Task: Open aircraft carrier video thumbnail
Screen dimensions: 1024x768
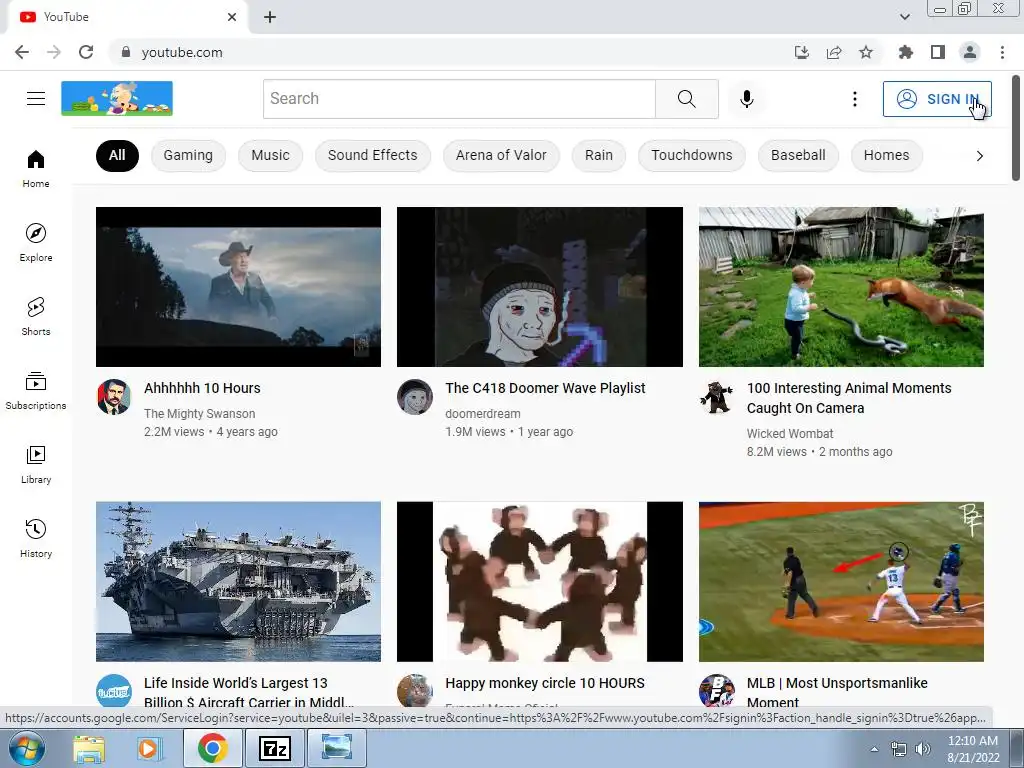Action: pos(238,581)
